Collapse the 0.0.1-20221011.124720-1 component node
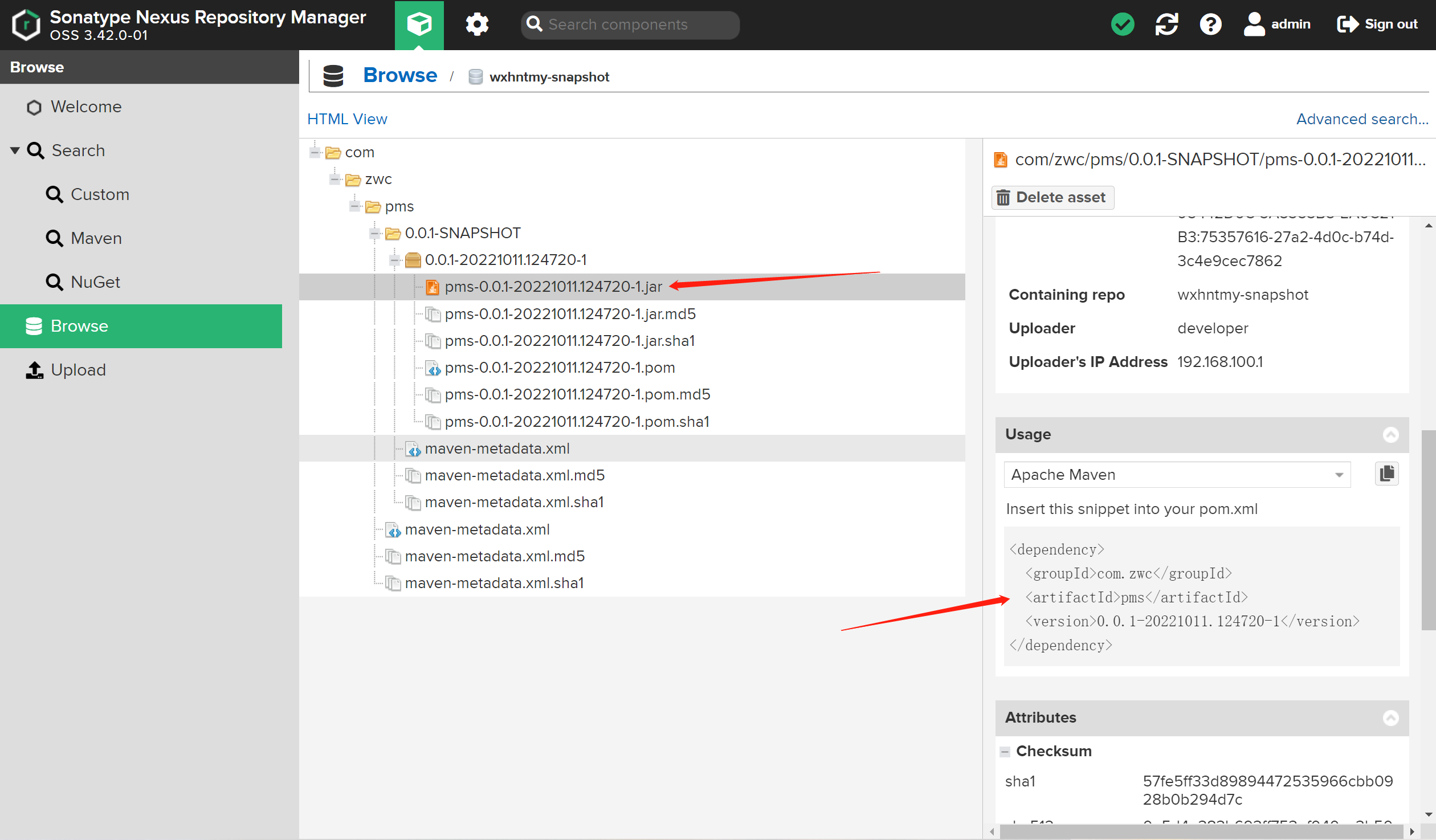1436x840 pixels. click(394, 260)
